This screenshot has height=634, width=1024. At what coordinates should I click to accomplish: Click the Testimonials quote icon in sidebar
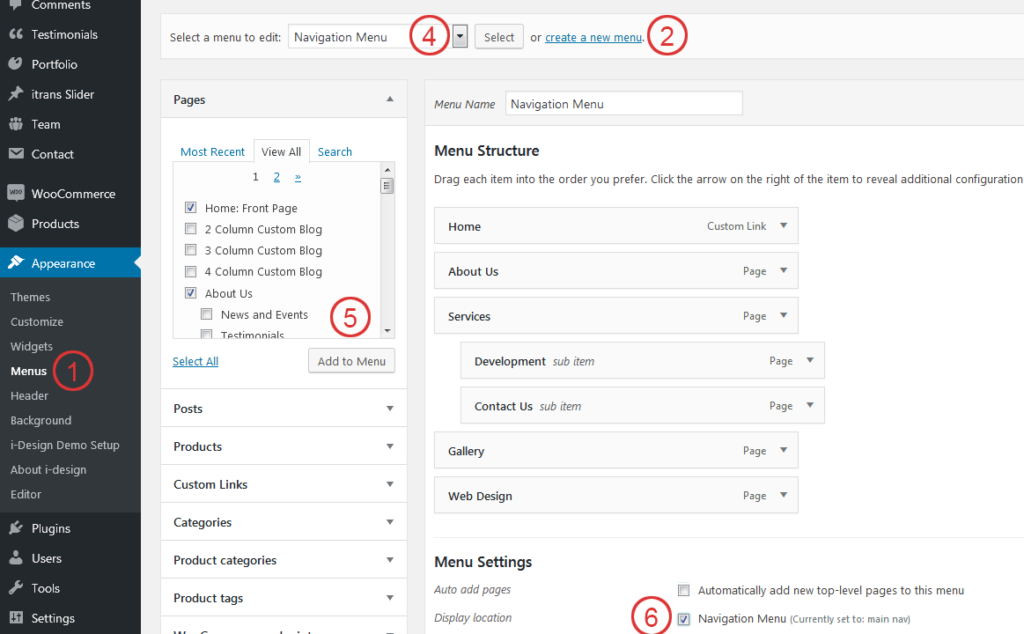16,34
